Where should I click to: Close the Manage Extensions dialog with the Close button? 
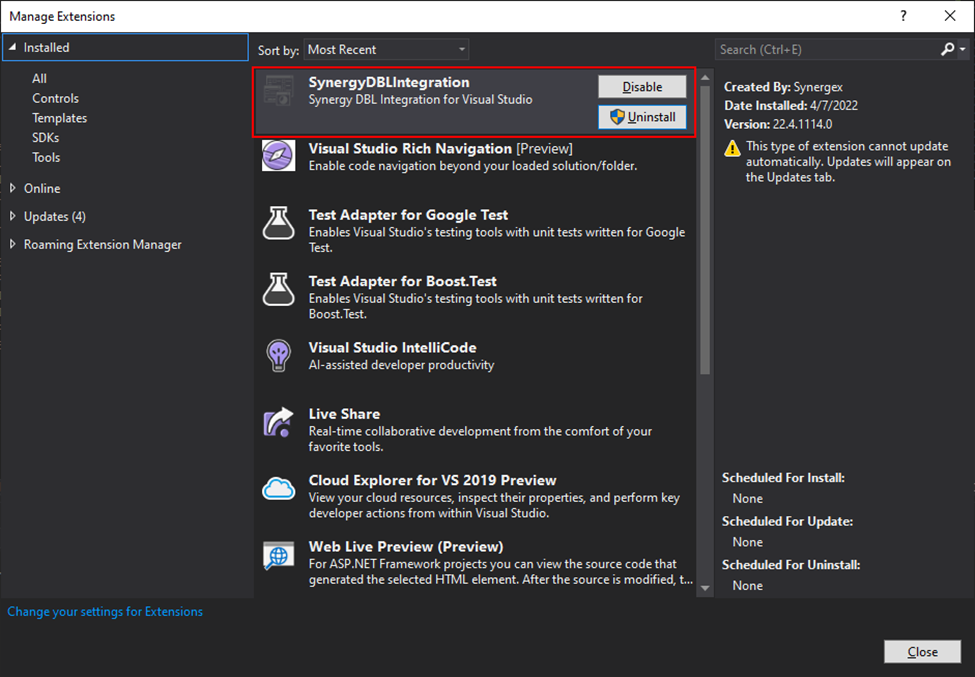pos(922,652)
